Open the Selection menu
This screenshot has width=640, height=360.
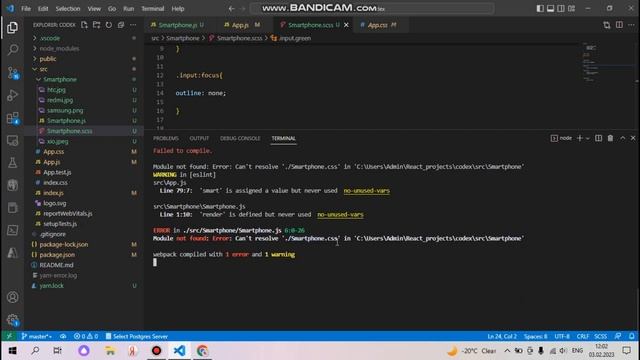68,9
